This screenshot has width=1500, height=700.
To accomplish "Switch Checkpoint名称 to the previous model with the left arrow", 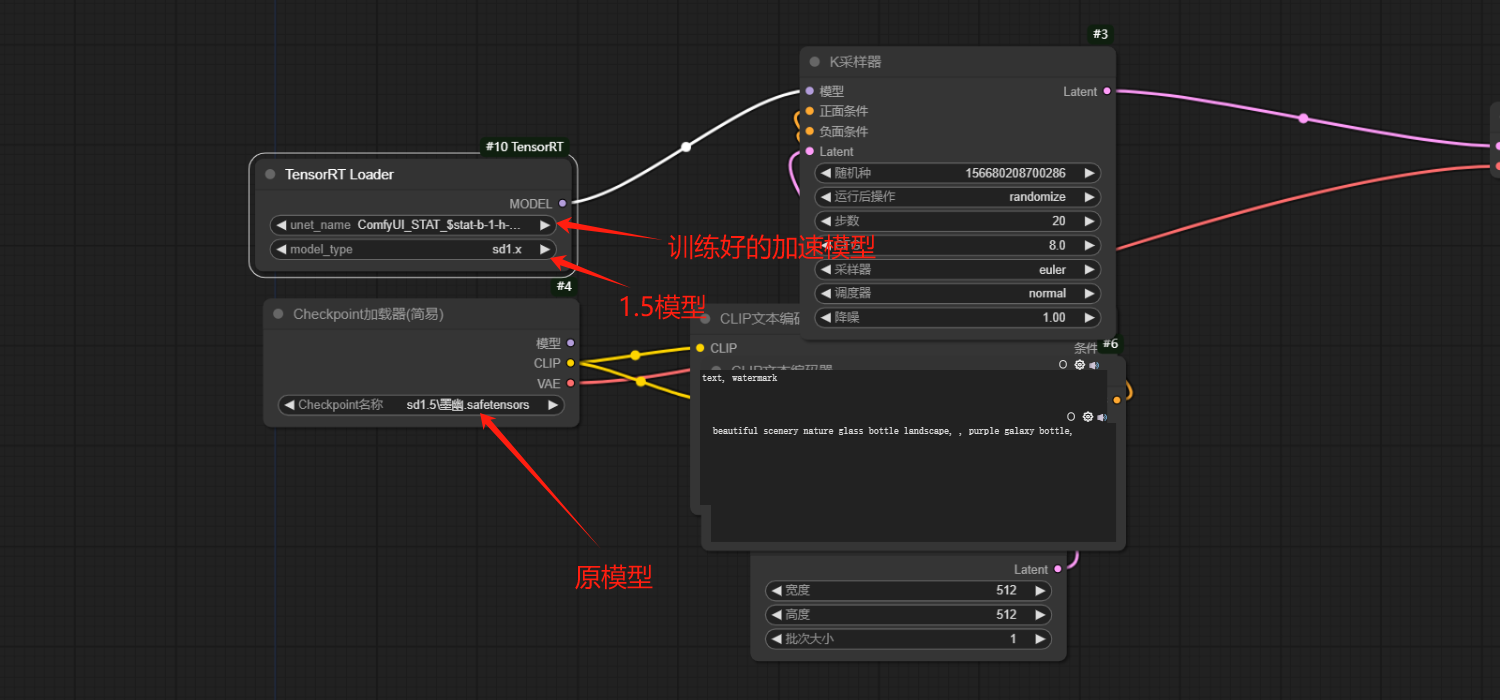I will (x=290, y=405).
